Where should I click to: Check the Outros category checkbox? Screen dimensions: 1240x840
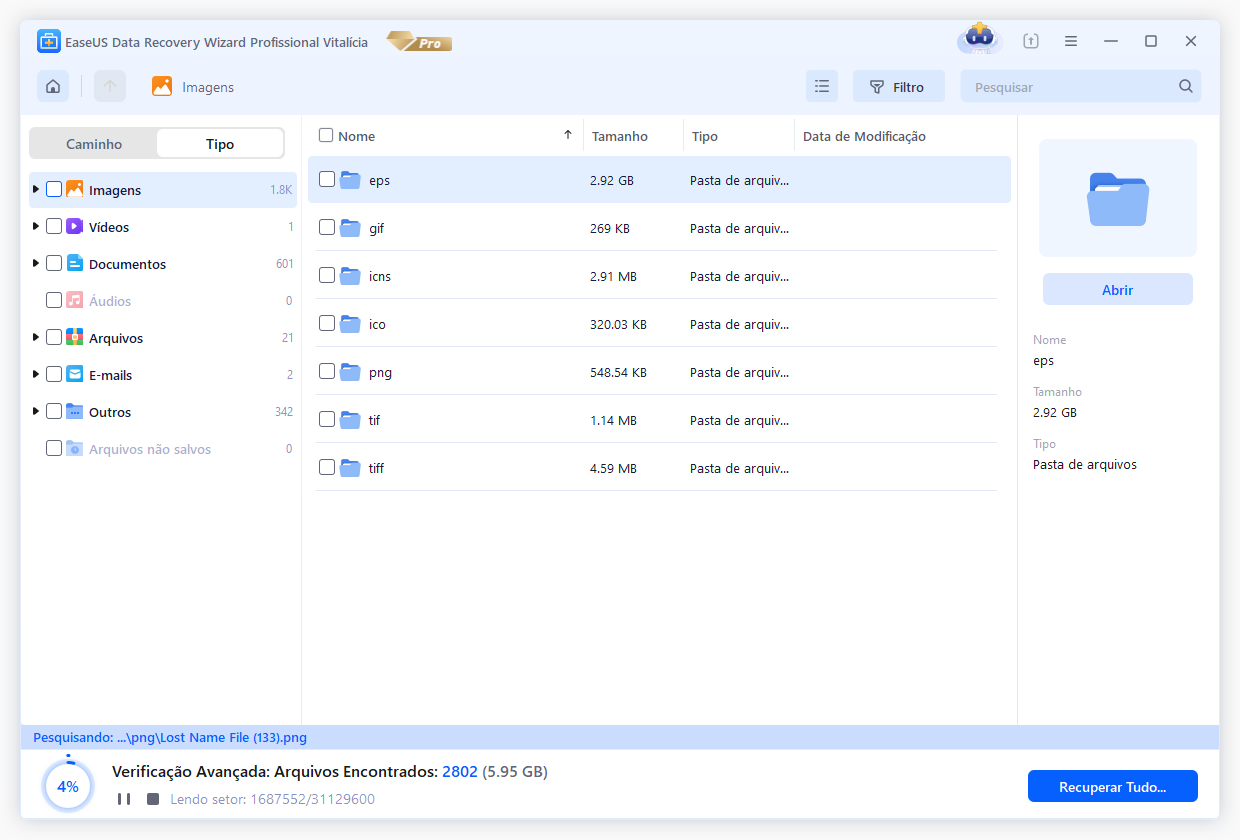tap(54, 411)
